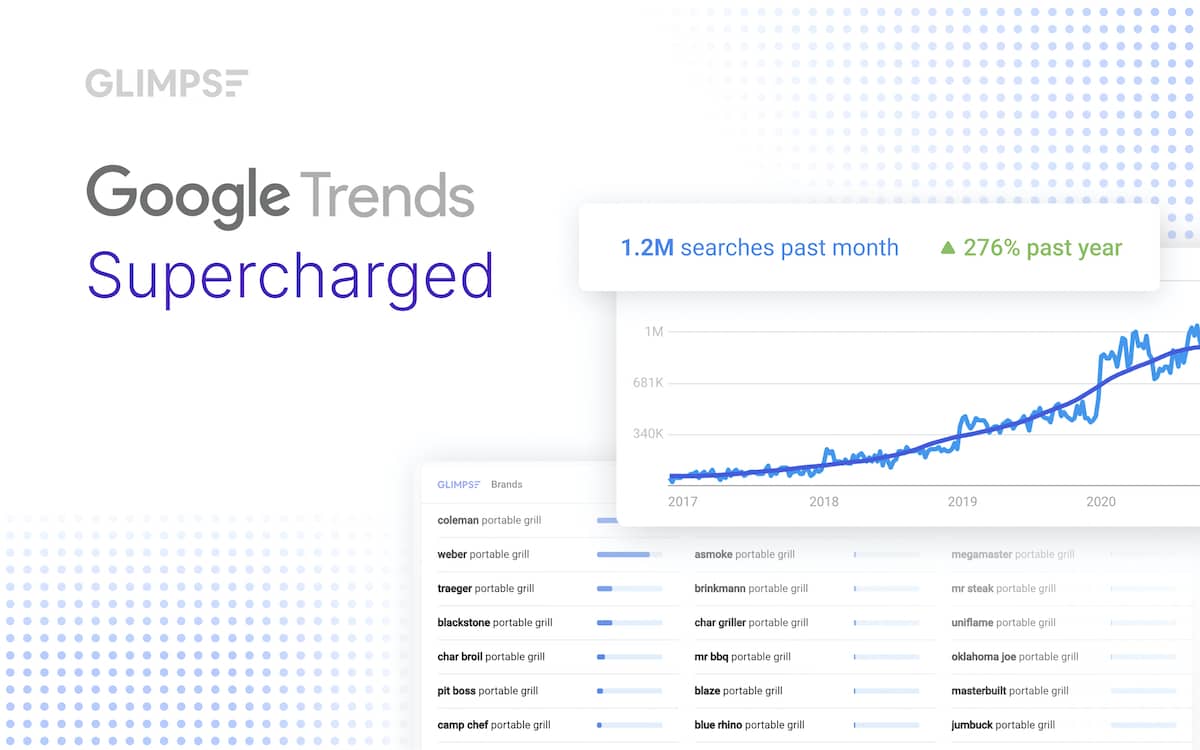Click the '1.2M searches past month' stat
This screenshot has width=1200, height=750.
point(759,248)
